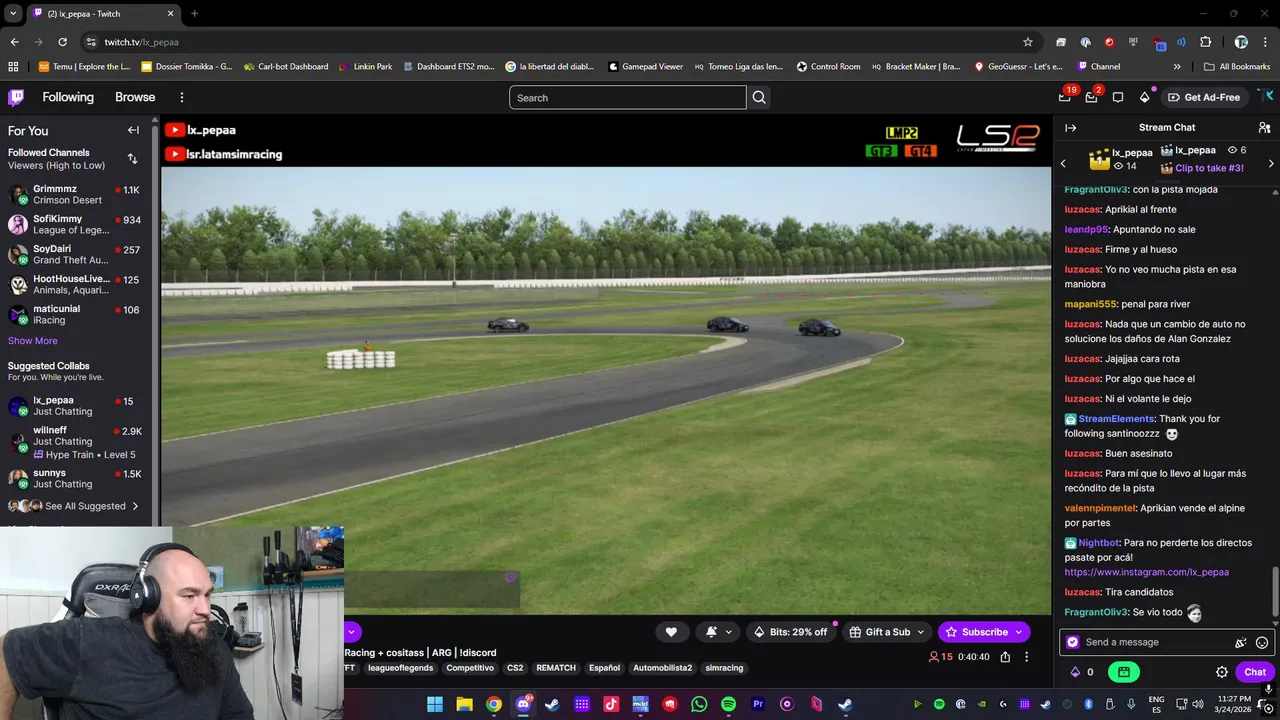Open the Browse tab
The image size is (1280, 720).
135,97
